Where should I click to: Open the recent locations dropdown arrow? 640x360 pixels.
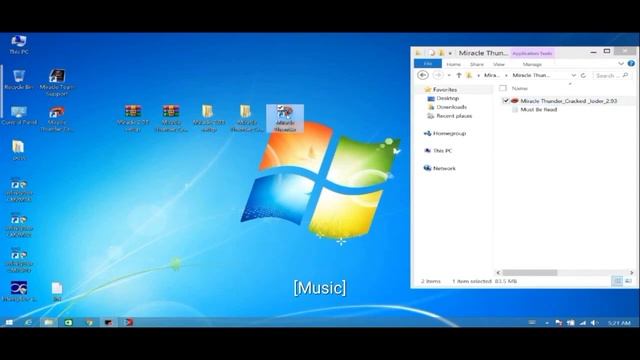pyautogui.click(x=449, y=76)
